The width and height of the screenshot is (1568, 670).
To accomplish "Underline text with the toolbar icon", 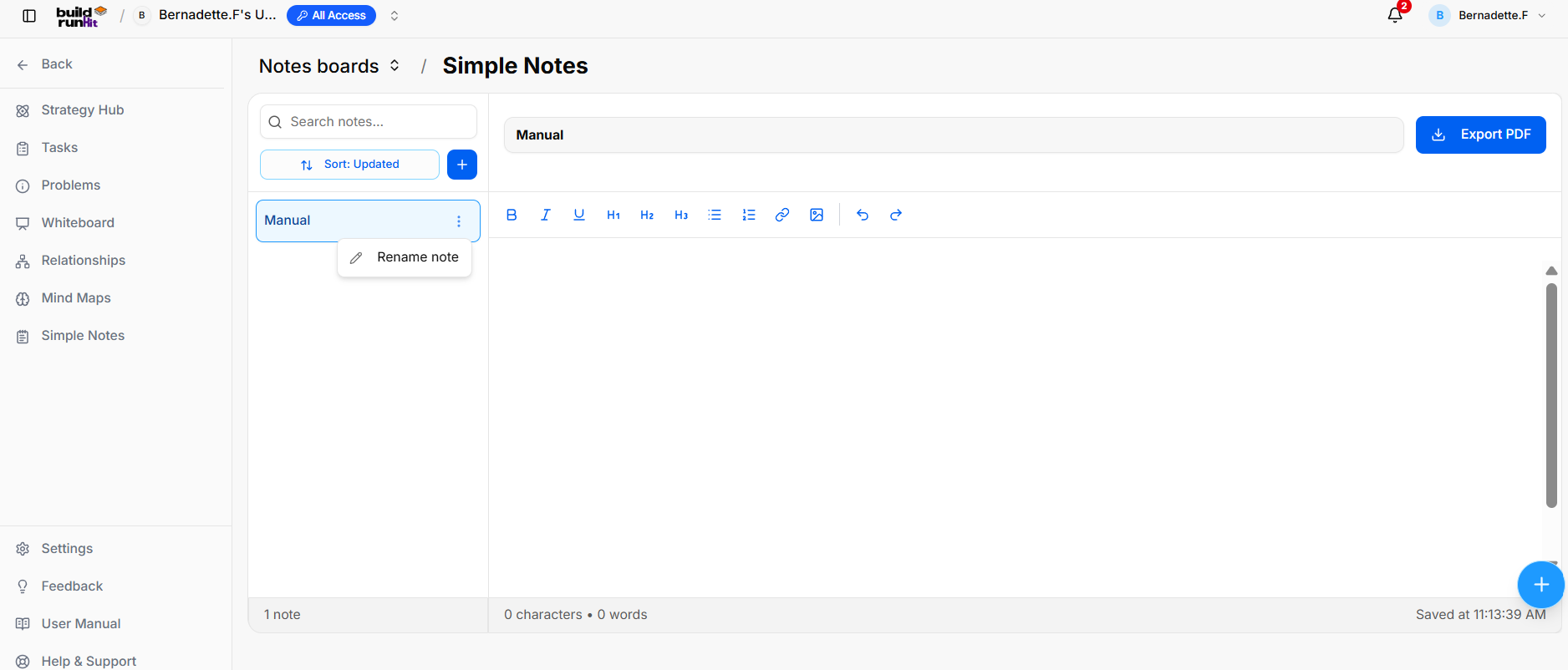I will 579,215.
